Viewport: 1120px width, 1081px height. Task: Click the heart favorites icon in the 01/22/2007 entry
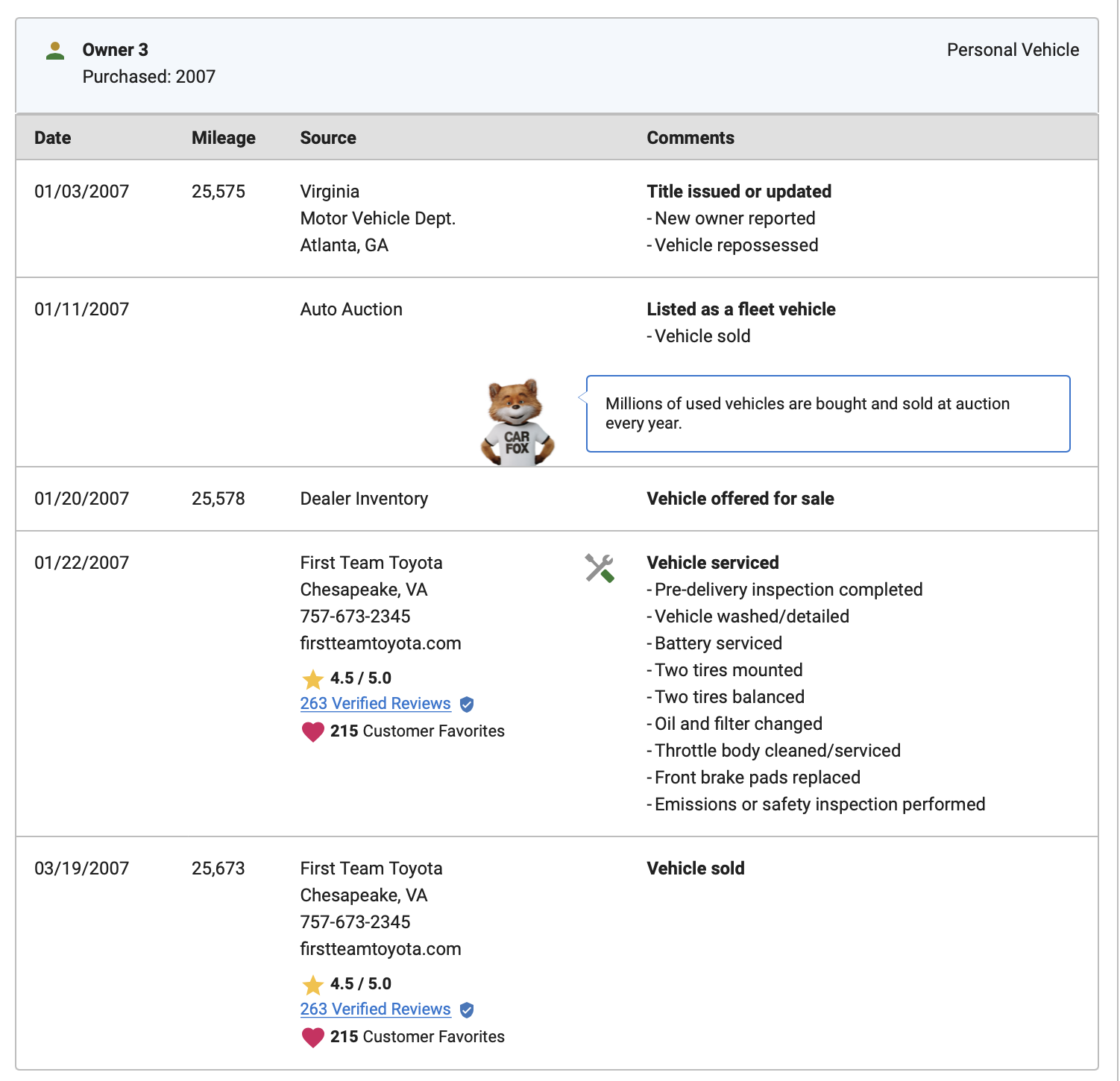(x=313, y=731)
